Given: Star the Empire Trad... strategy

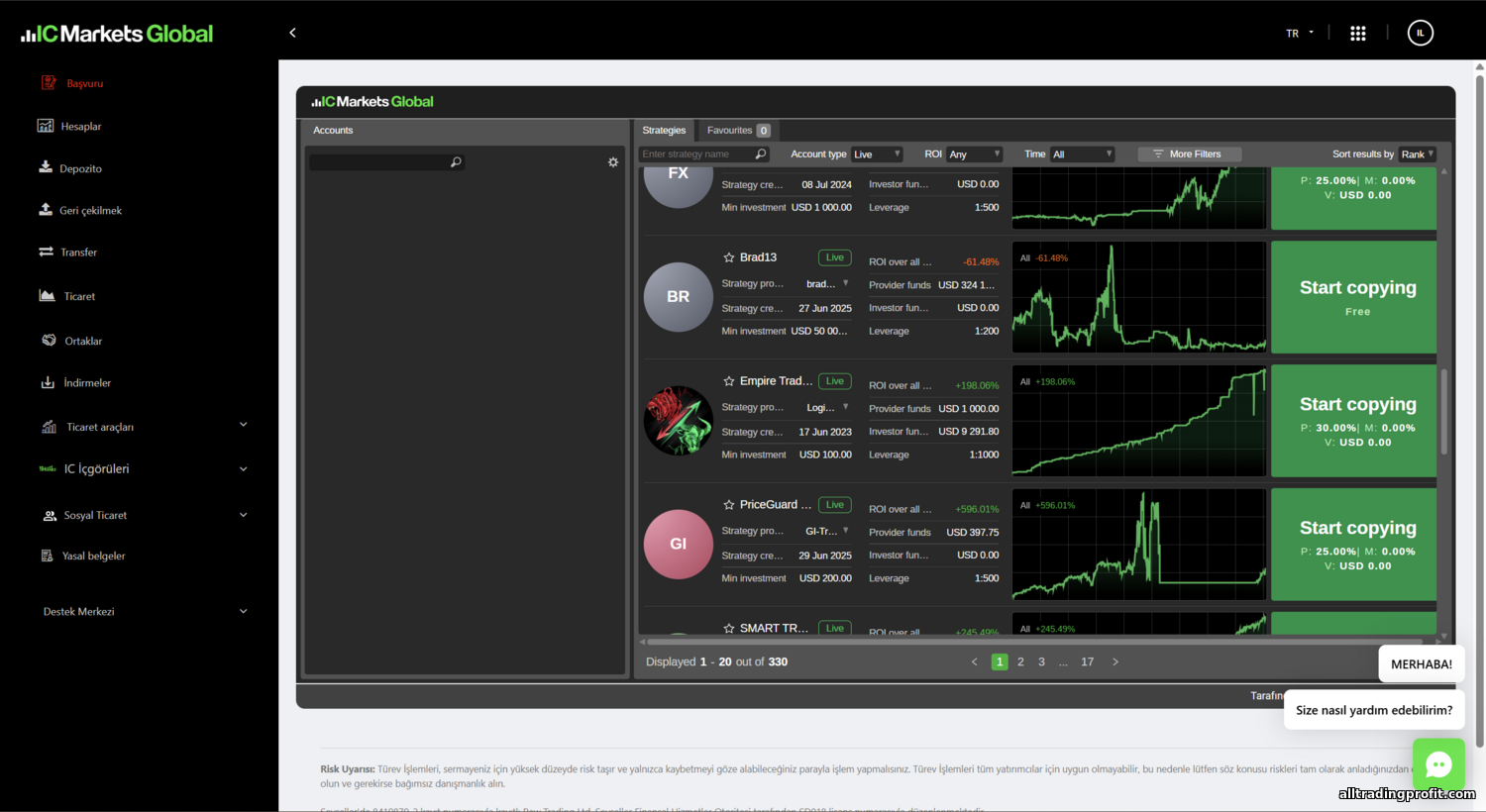Looking at the screenshot, I should pos(729,381).
